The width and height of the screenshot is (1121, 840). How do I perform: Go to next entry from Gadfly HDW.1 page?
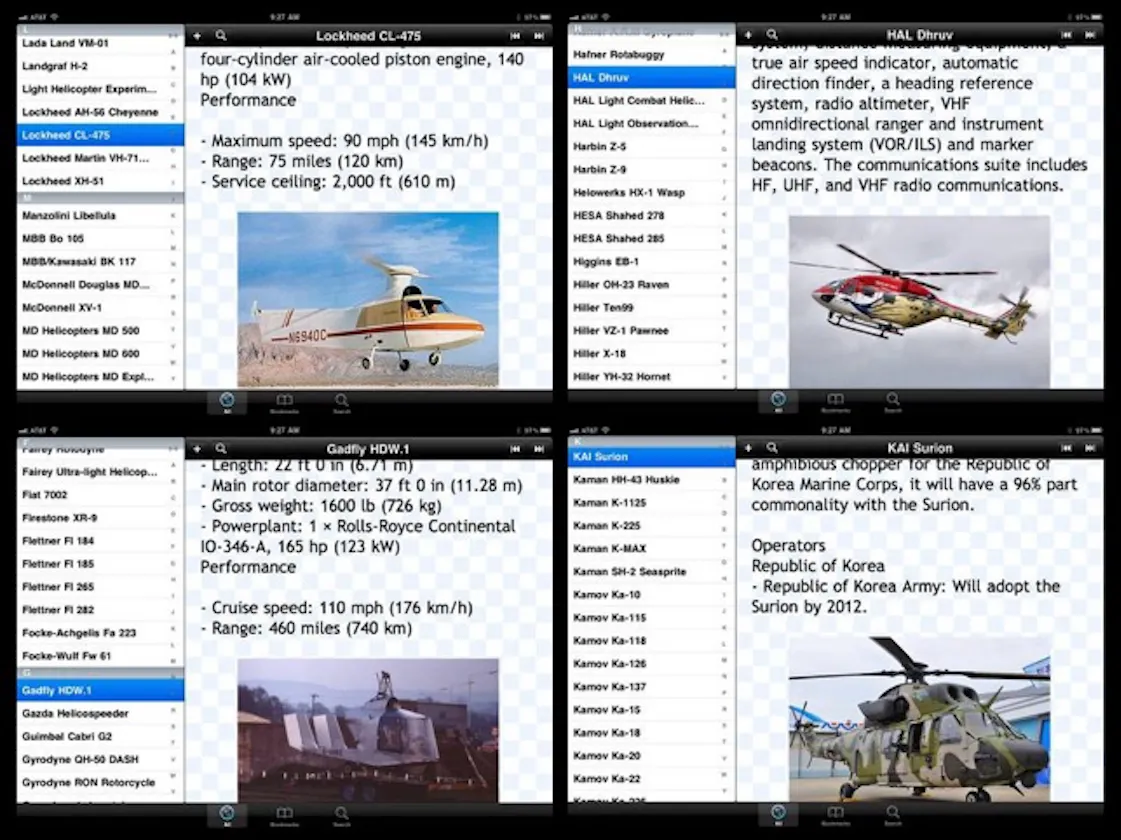538,448
